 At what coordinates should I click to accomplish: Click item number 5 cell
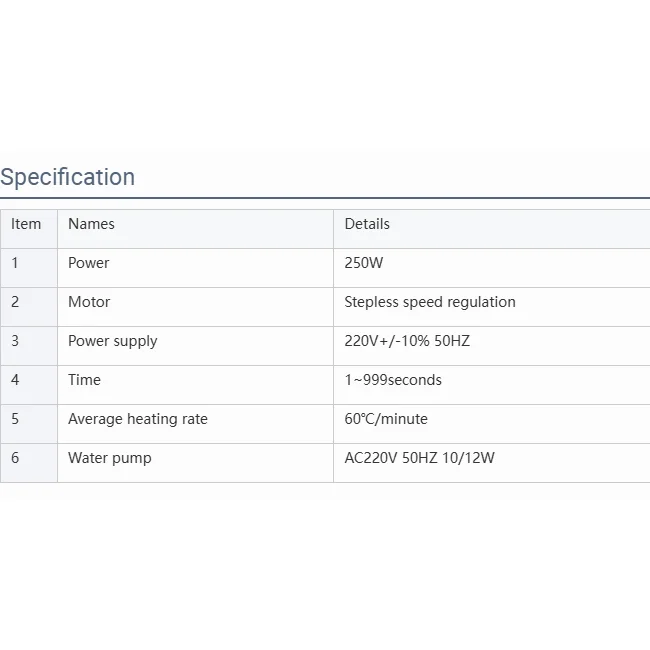(x=15, y=419)
